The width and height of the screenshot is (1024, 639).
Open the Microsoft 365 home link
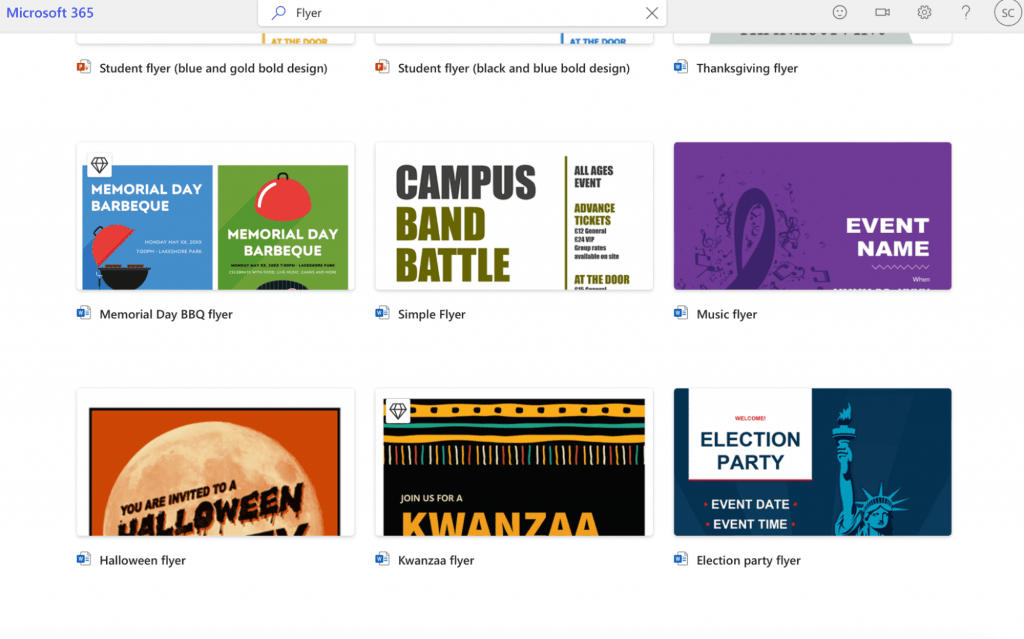click(x=50, y=12)
